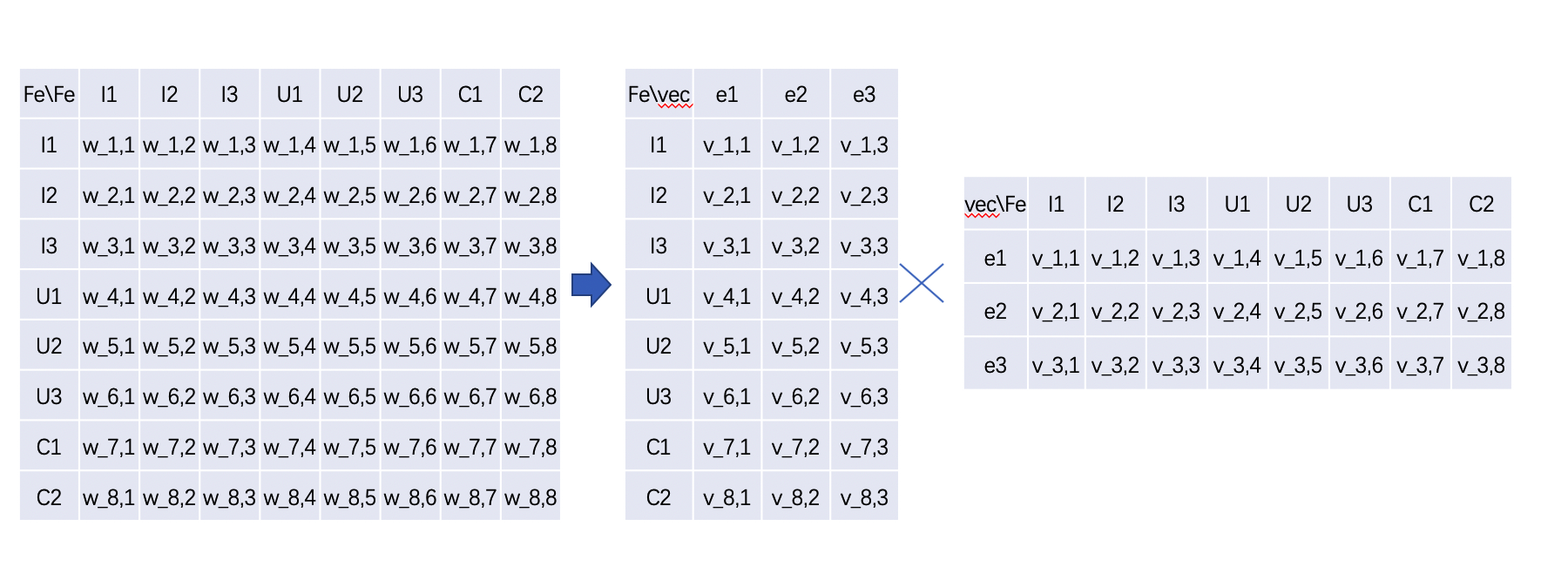Screen dimensions: 1568x580
Task: Select the w_6,3 cell
Action: click(229, 397)
